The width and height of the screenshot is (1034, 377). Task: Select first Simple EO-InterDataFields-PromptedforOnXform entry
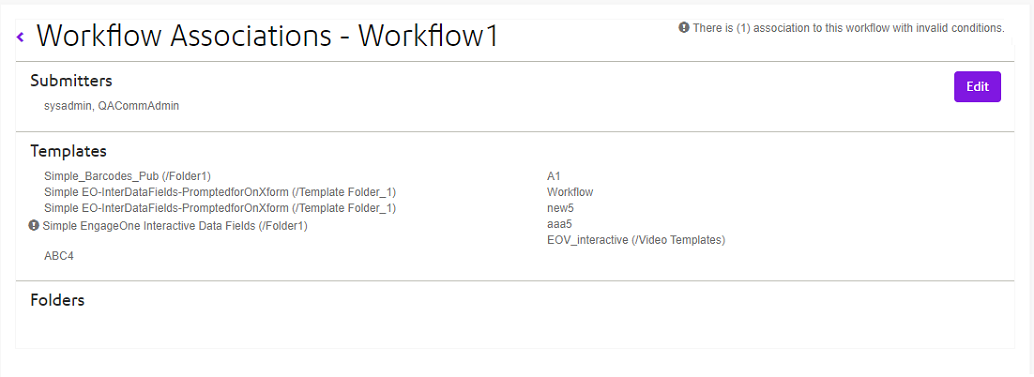[220, 192]
